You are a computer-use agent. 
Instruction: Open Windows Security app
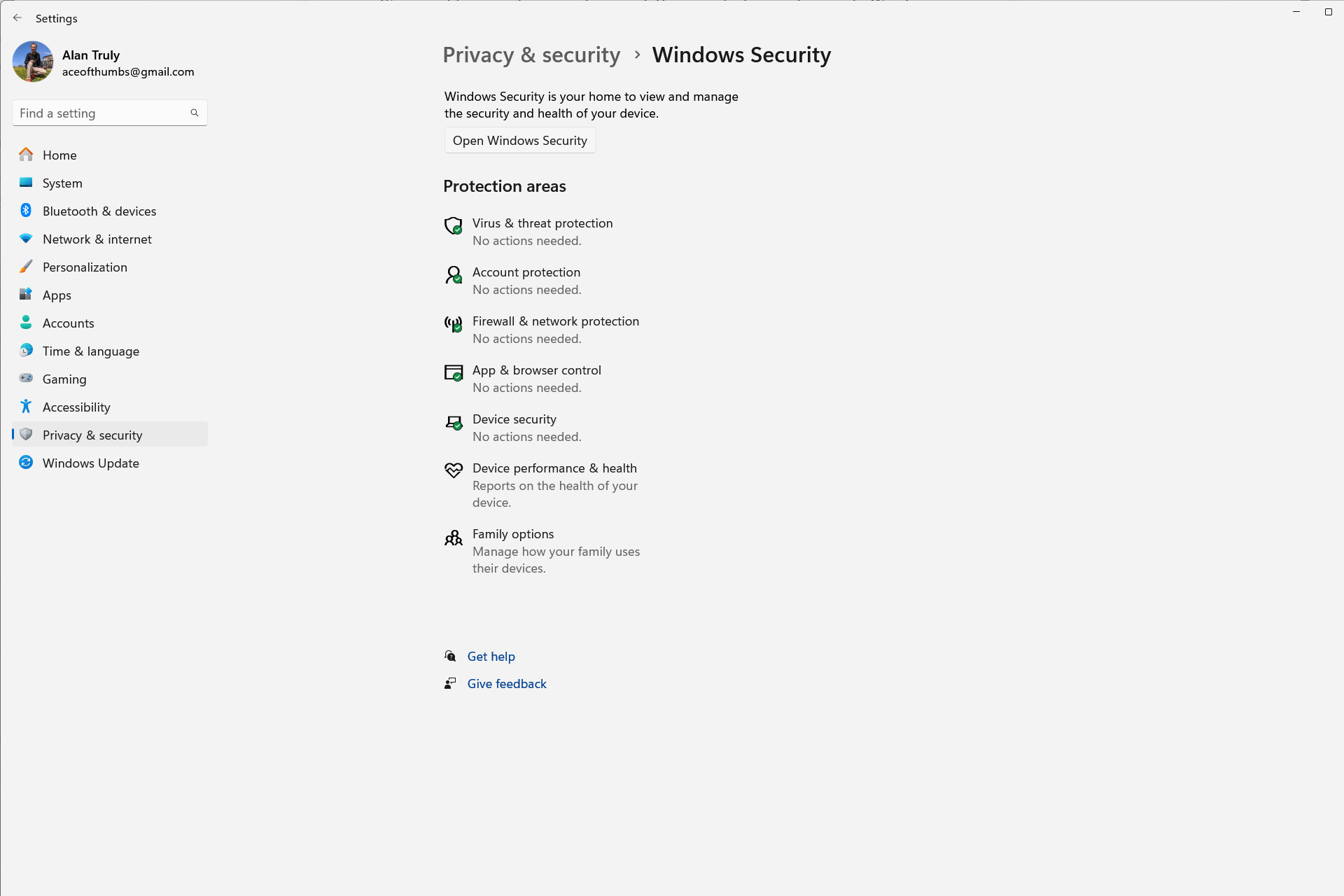(520, 140)
